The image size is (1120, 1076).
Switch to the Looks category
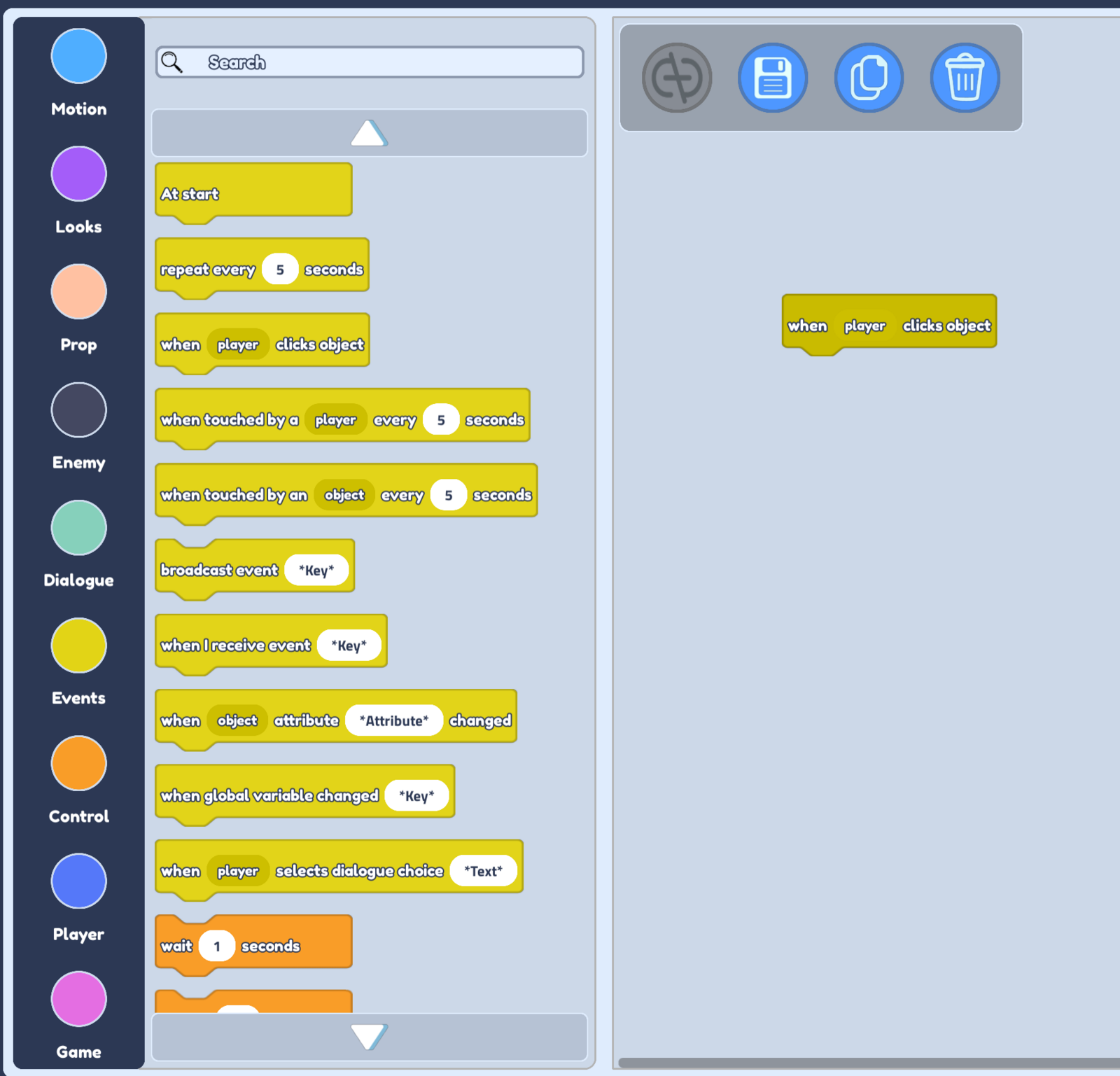tap(78, 174)
